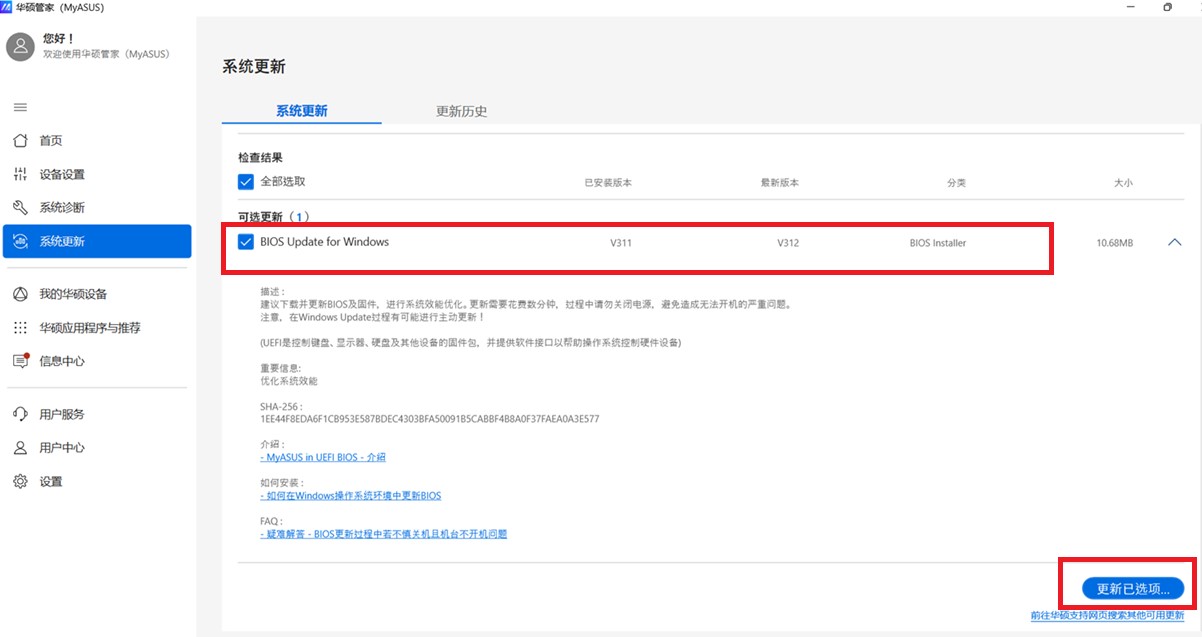
Task: Select the System Diagnosis (系统诊断) wrench icon
Action: click(x=20, y=208)
